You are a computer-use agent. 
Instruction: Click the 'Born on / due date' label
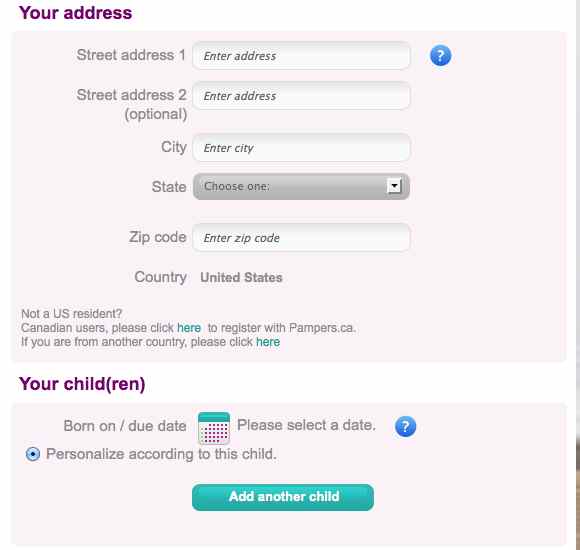click(x=125, y=426)
